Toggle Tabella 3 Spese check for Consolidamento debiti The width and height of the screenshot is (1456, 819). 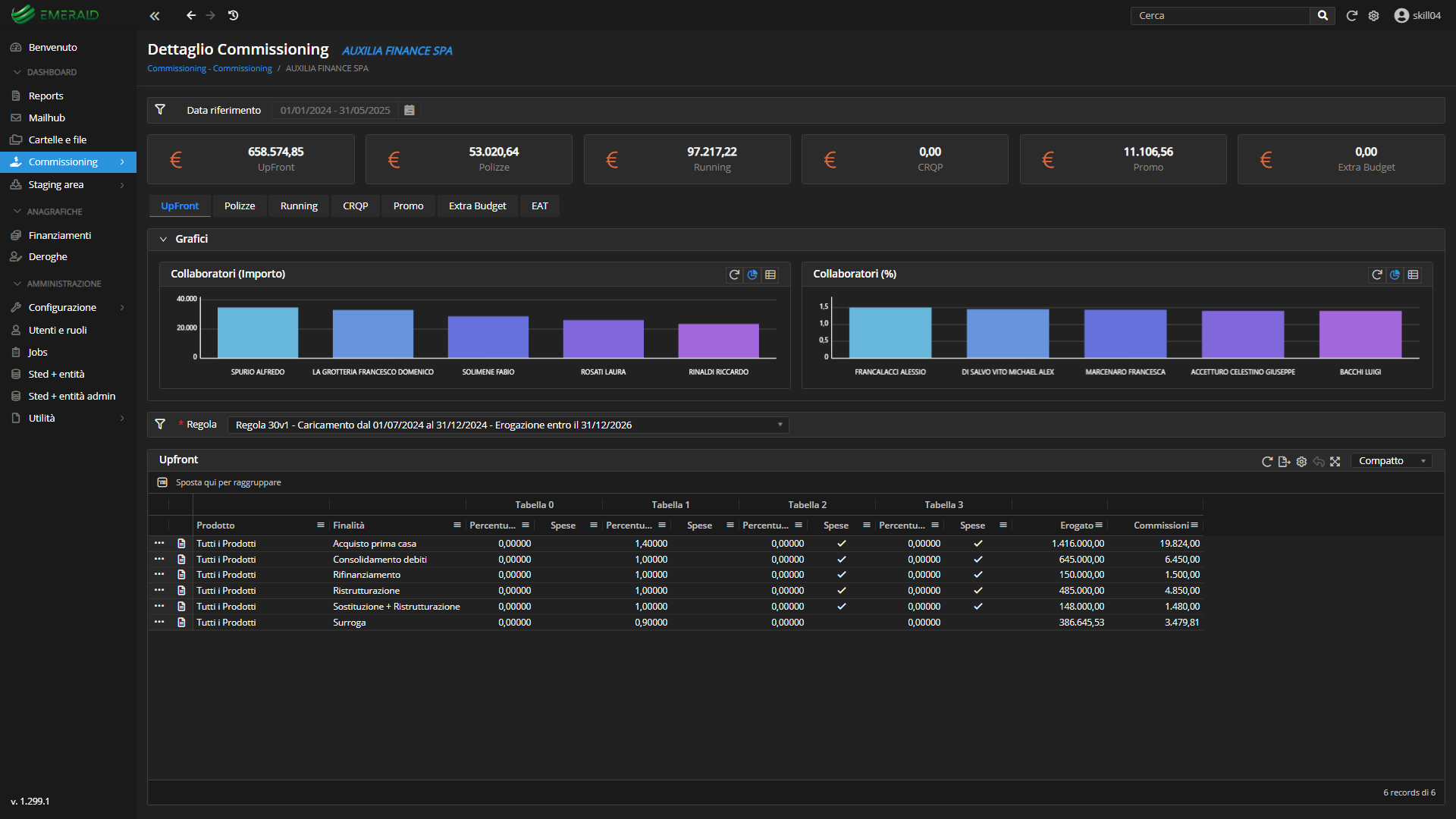(978, 559)
